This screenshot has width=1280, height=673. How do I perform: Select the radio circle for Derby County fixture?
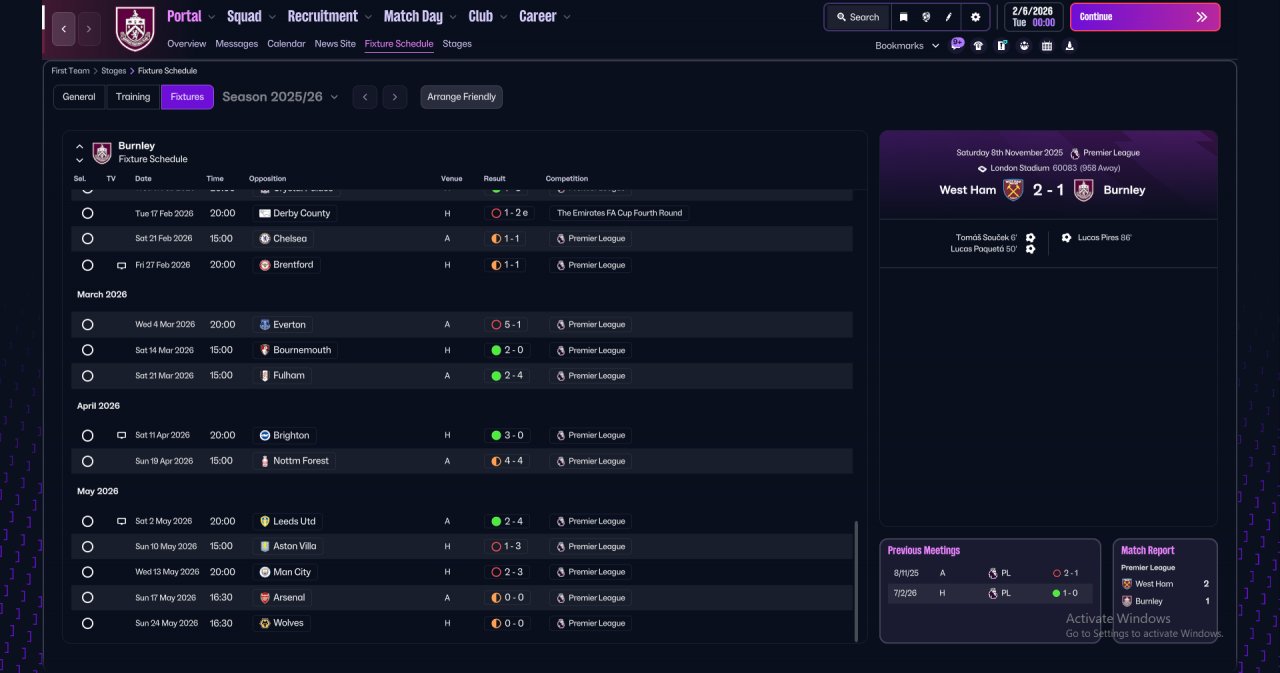(87, 213)
